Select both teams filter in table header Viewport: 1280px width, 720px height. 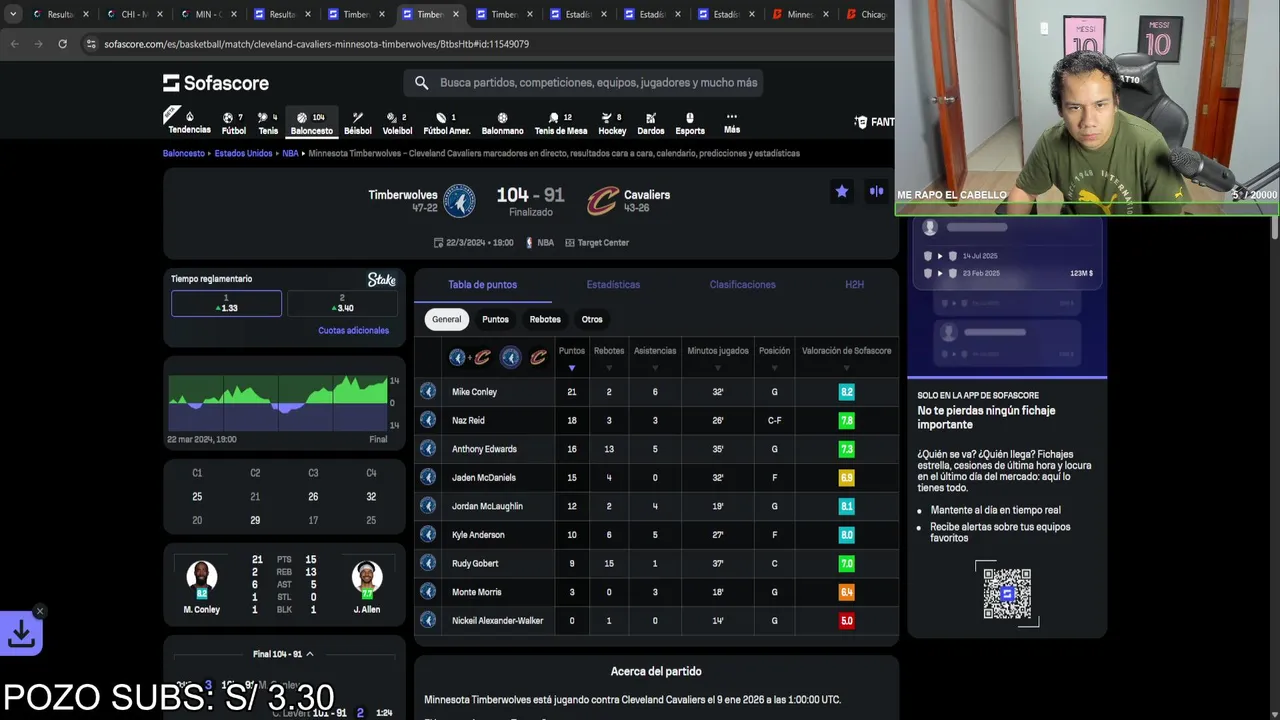click(x=470, y=357)
